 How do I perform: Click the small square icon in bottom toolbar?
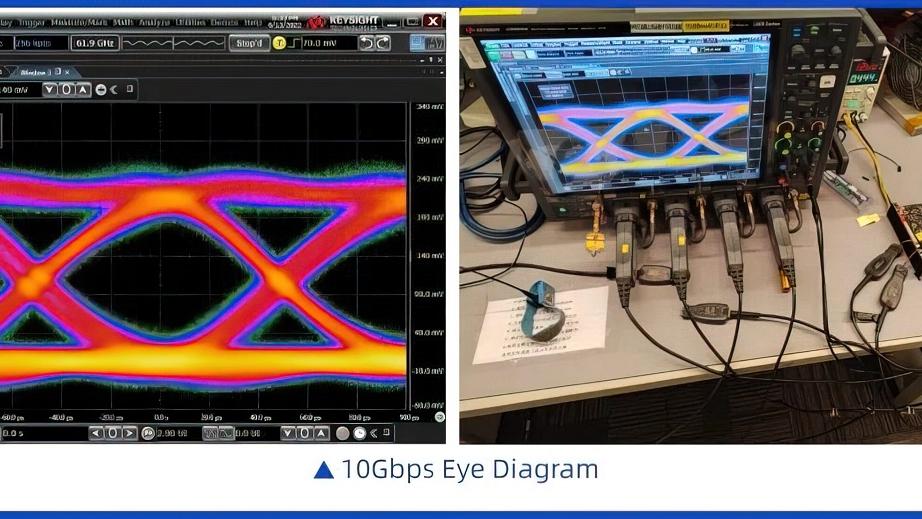[386, 432]
